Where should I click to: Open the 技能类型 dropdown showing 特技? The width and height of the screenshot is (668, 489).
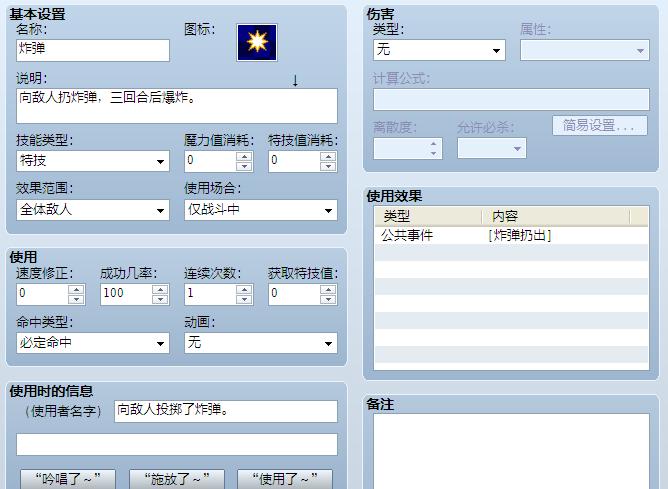pyautogui.click(x=93, y=161)
